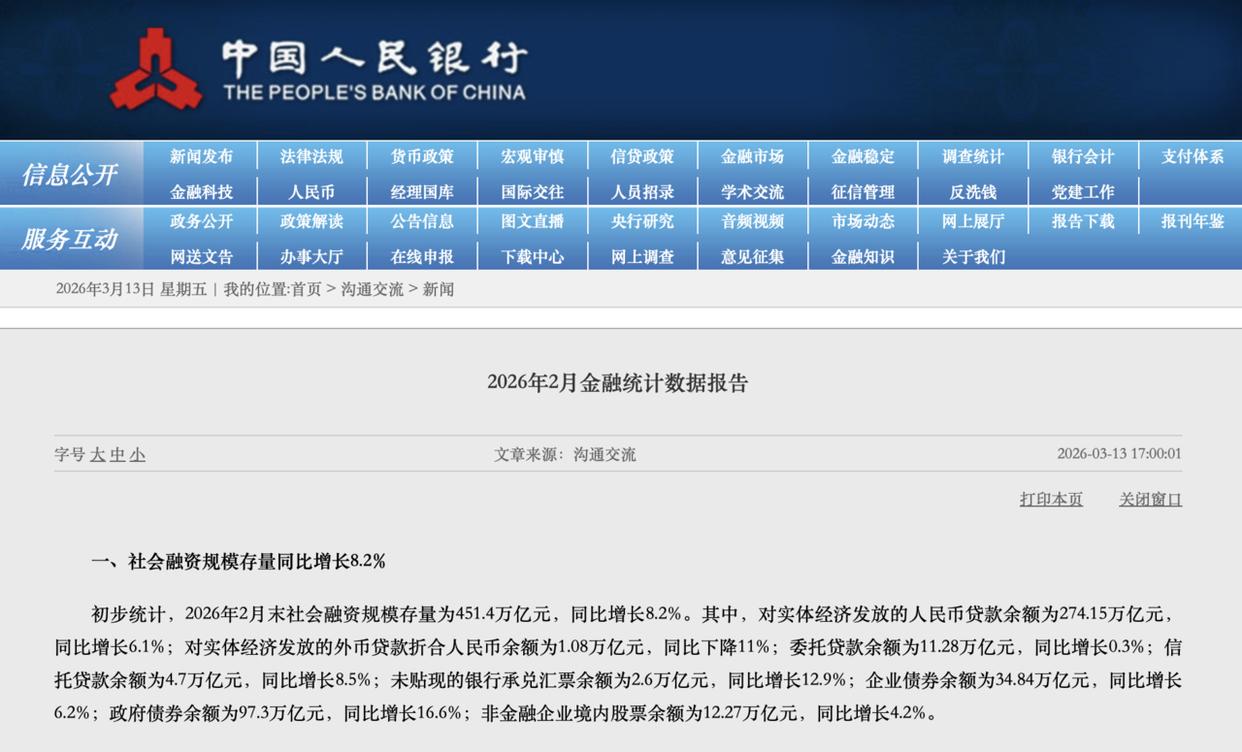Open the 反洗钱 section
The image size is (1242, 752).
tap(973, 192)
